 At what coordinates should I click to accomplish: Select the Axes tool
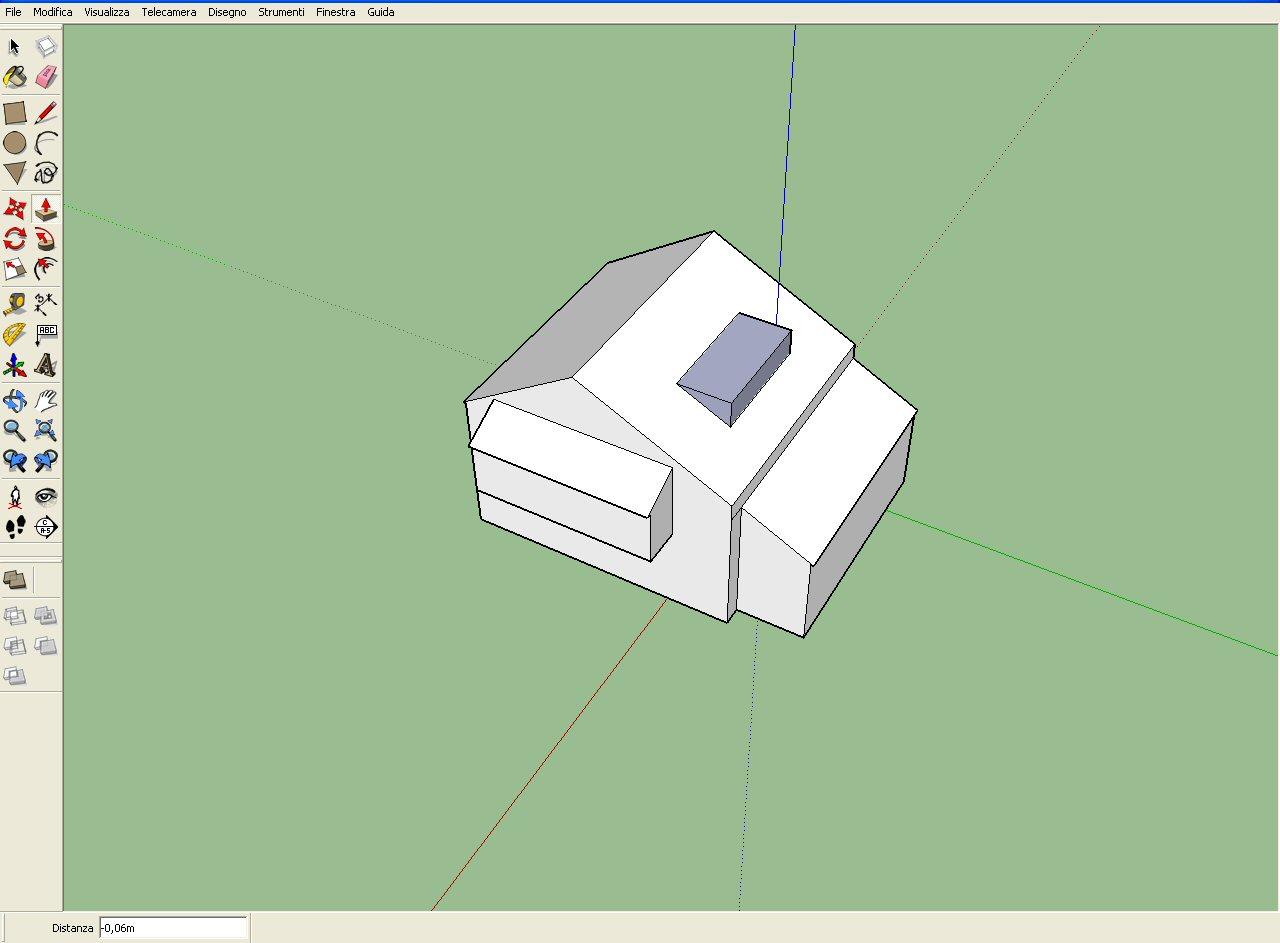(15, 365)
